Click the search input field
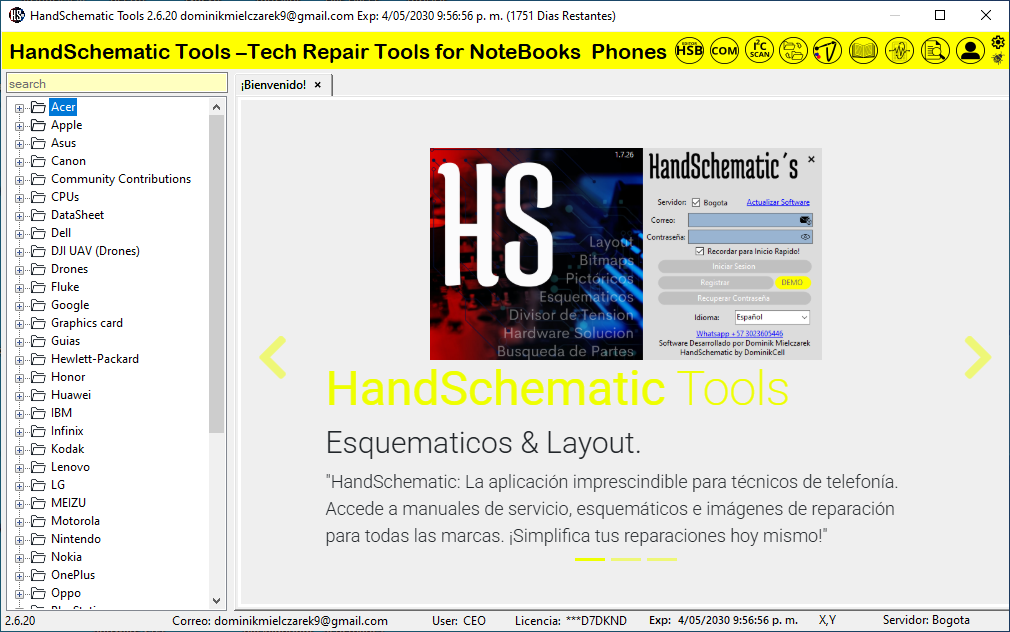This screenshot has width=1010, height=632. click(x=117, y=84)
